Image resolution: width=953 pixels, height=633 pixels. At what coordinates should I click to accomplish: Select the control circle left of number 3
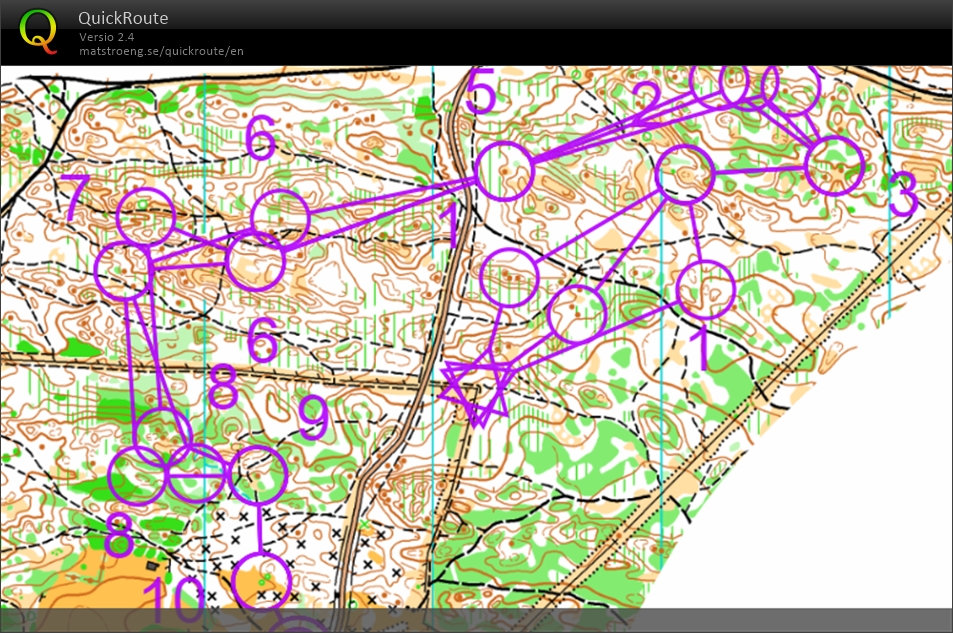click(x=833, y=166)
